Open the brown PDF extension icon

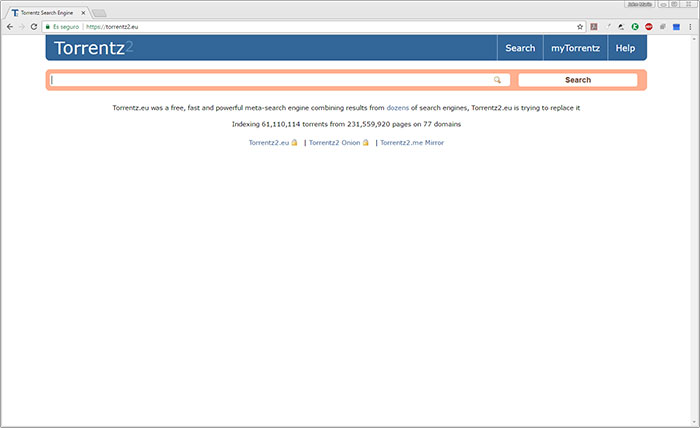pos(594,27)
